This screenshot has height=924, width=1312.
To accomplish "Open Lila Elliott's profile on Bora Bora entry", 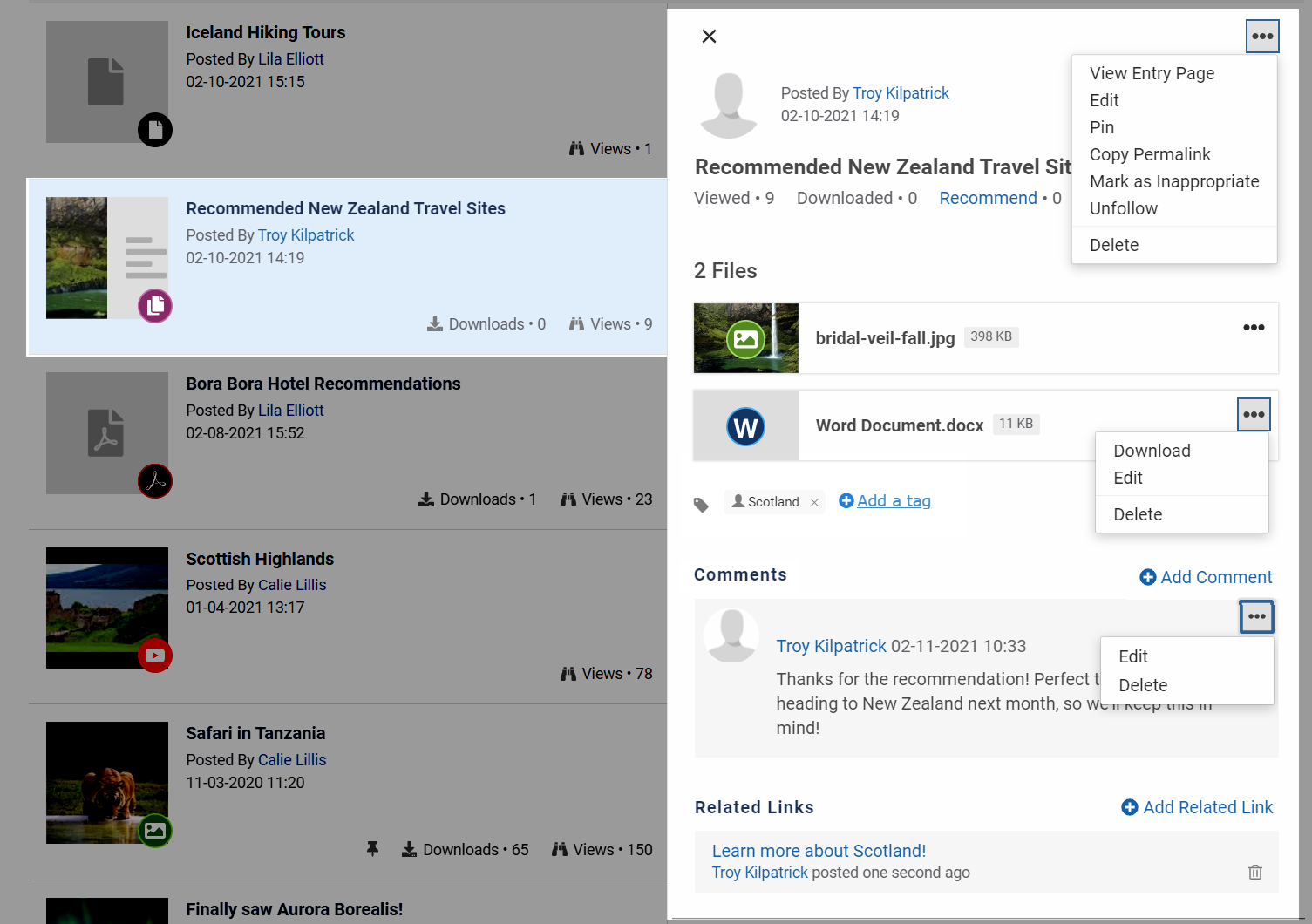I will [x=291, y=411].
